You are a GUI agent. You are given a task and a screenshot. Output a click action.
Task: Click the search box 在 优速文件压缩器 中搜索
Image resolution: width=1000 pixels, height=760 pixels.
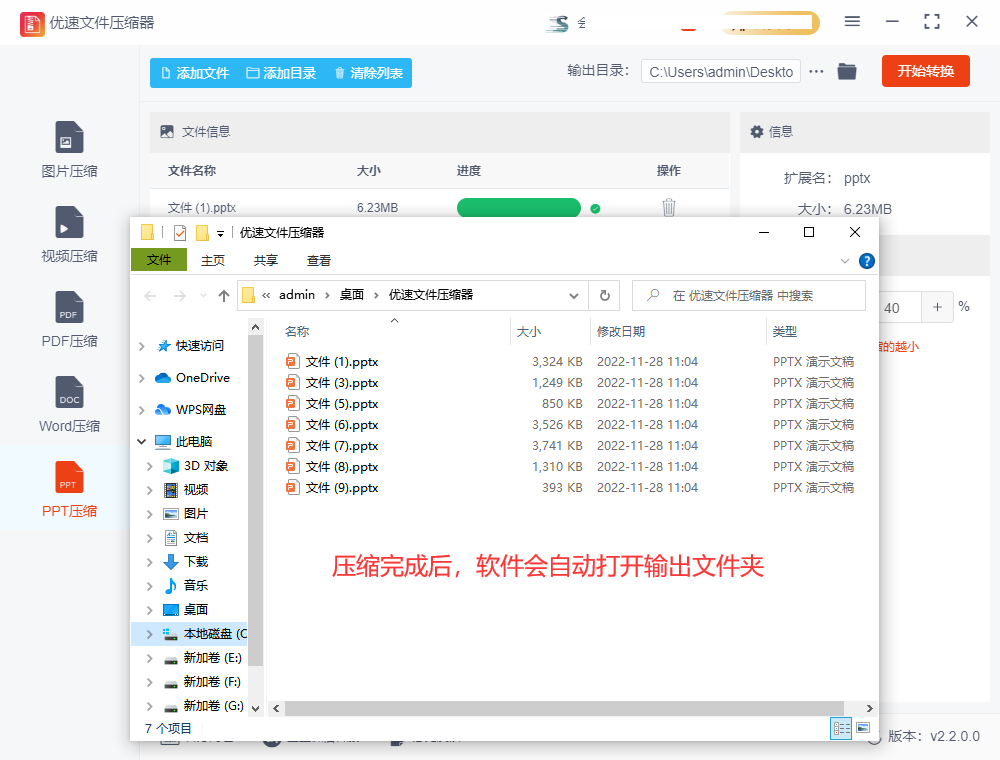[749, 296]
